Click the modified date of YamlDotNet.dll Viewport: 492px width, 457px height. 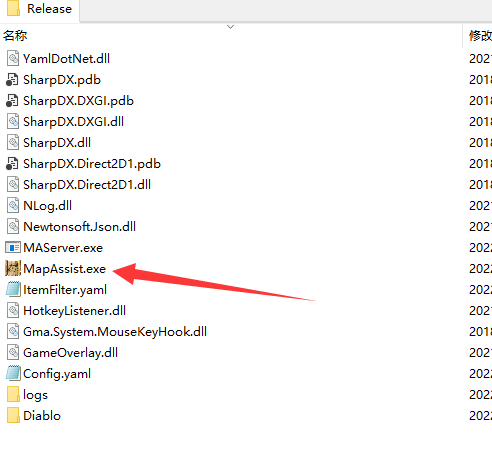point(480,59)
